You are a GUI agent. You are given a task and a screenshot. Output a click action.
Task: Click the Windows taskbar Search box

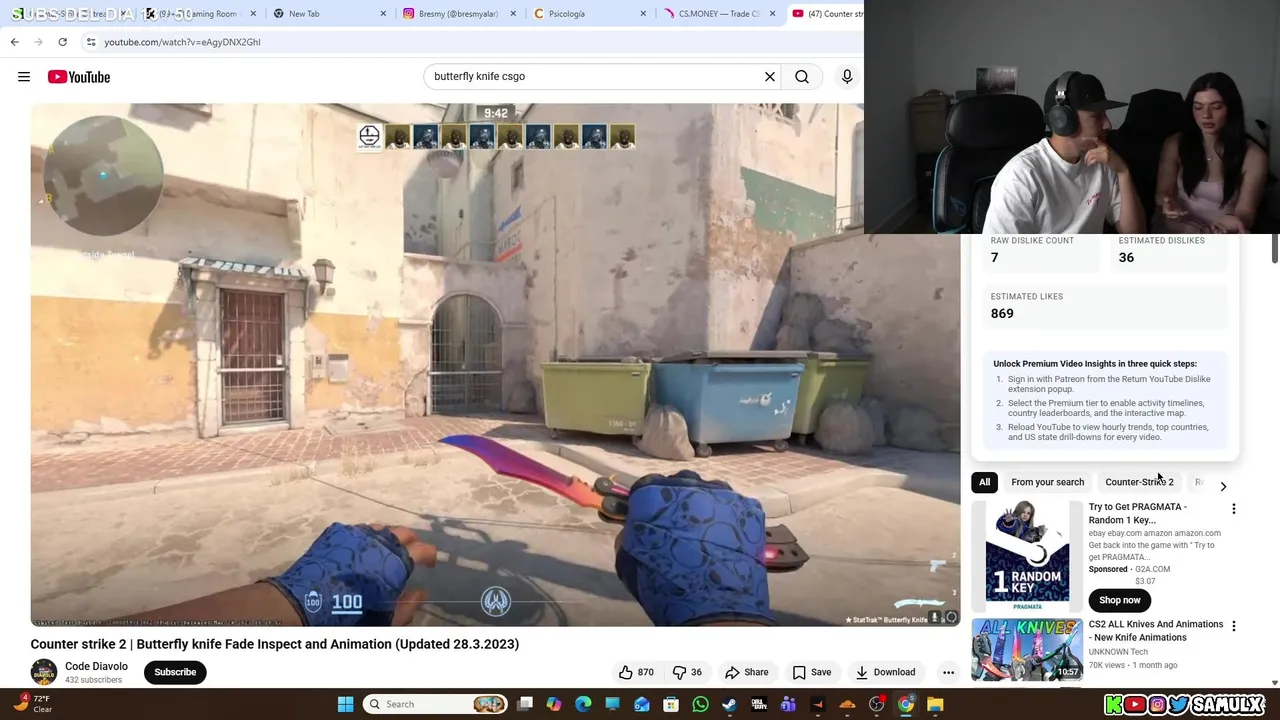[x=435, y=704]
